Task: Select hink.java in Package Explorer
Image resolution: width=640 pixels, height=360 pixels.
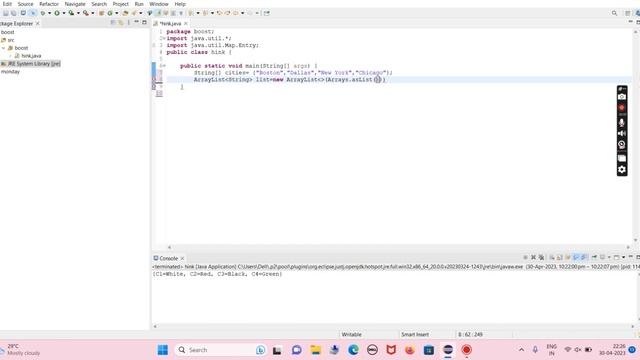Action: pos(31,56)
